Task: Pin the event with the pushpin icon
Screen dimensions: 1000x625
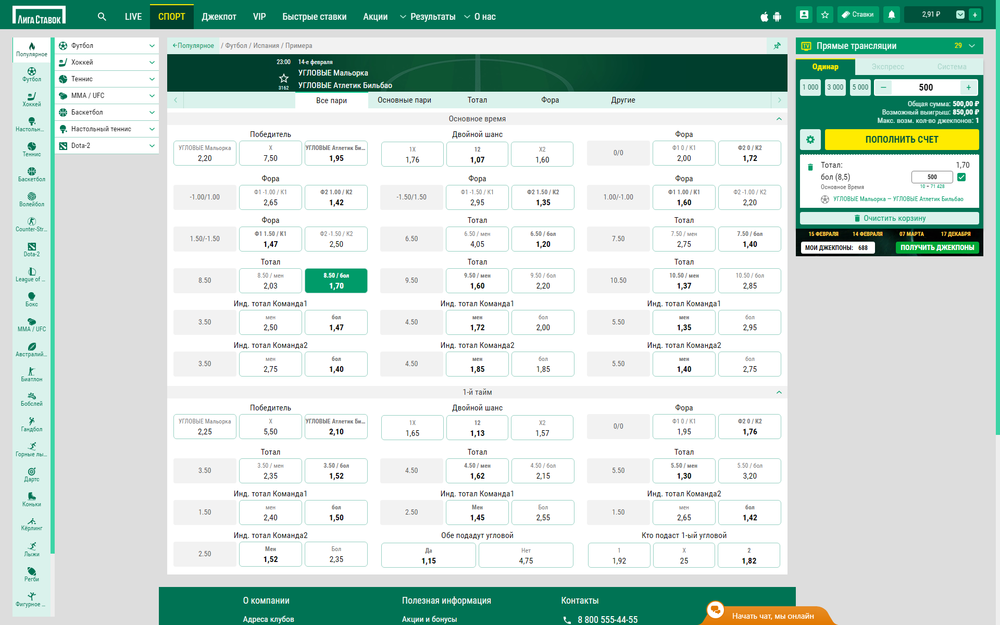Action: (777, 46)
